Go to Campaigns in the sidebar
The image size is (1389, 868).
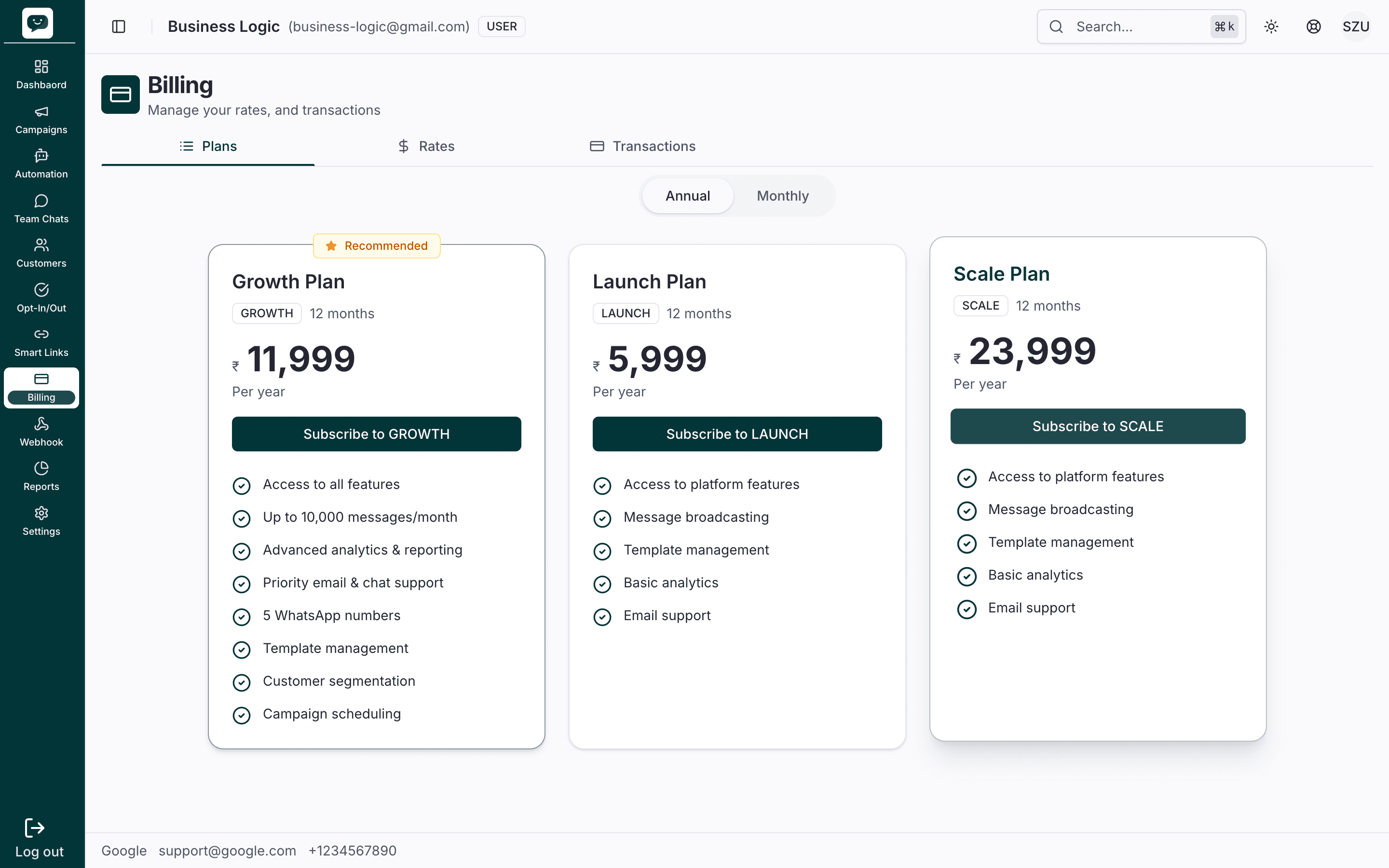[x=41, y=120]
